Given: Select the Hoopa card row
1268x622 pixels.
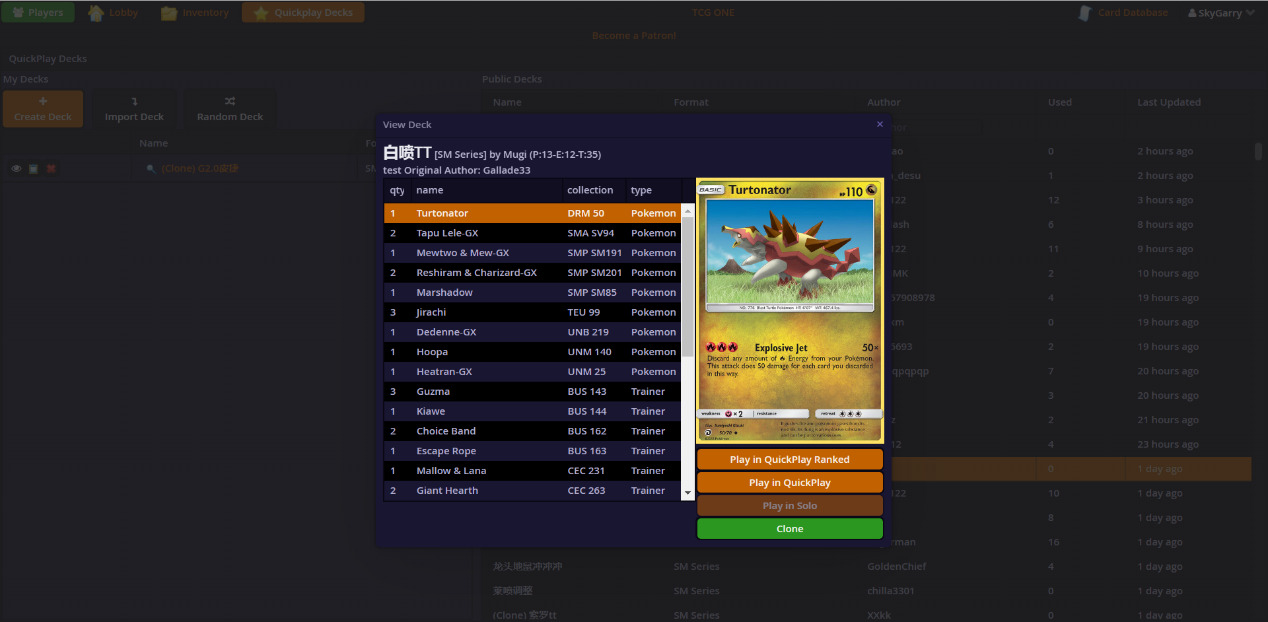Looking at the screenshot, I should pyautogui.click(x=532, y=352).
